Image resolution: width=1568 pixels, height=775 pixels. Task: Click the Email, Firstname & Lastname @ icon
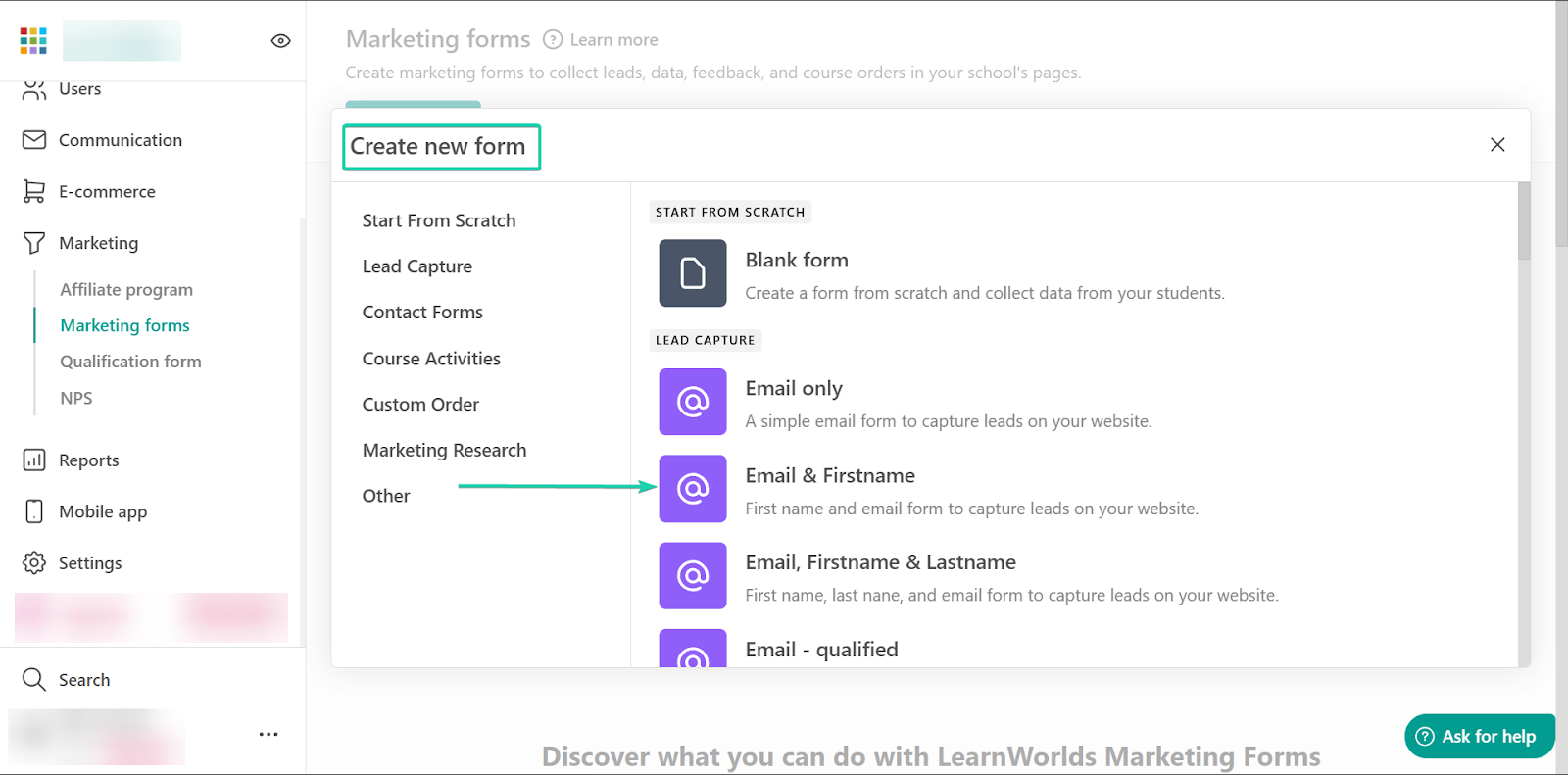[693, 576]
